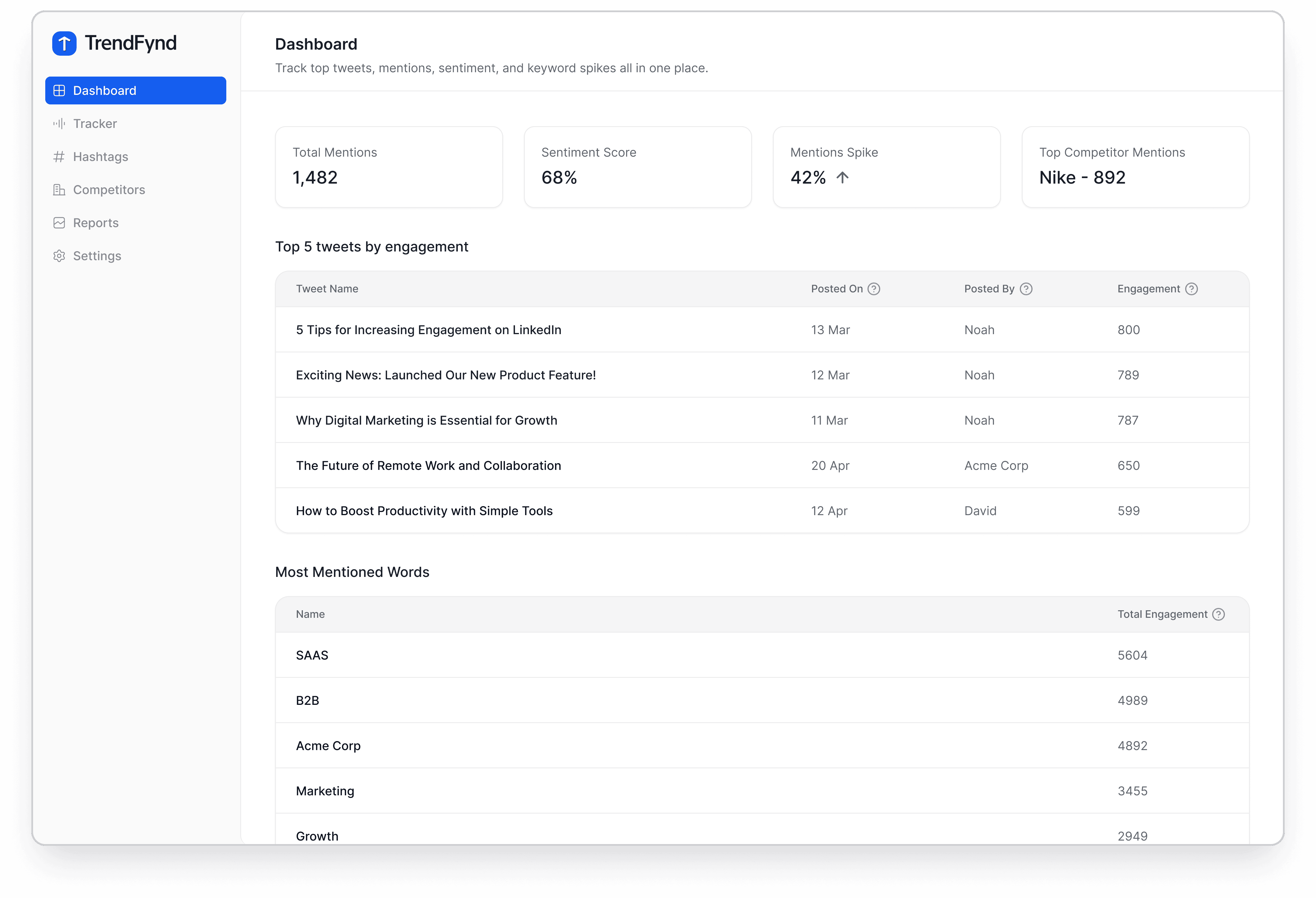Click the Posted By column header
1316x898 pixels.
pos(989,289)
